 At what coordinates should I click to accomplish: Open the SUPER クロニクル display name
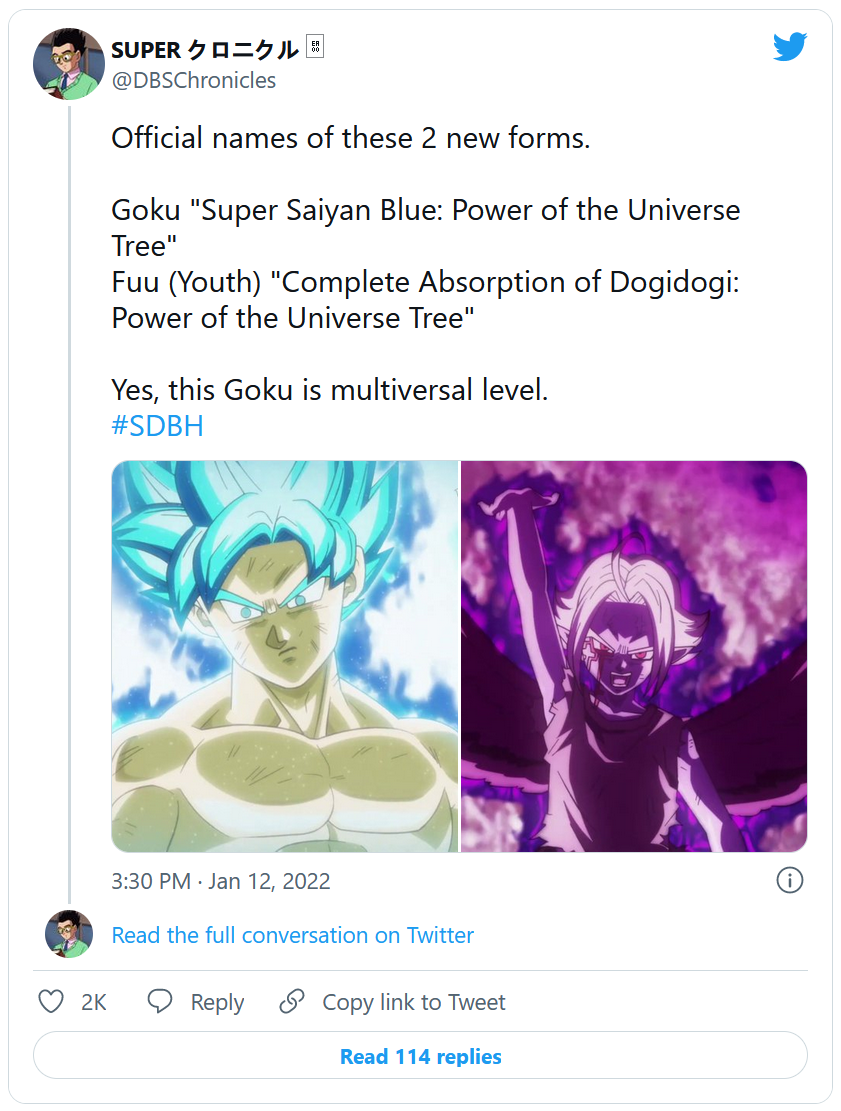[x=205, y=49]
